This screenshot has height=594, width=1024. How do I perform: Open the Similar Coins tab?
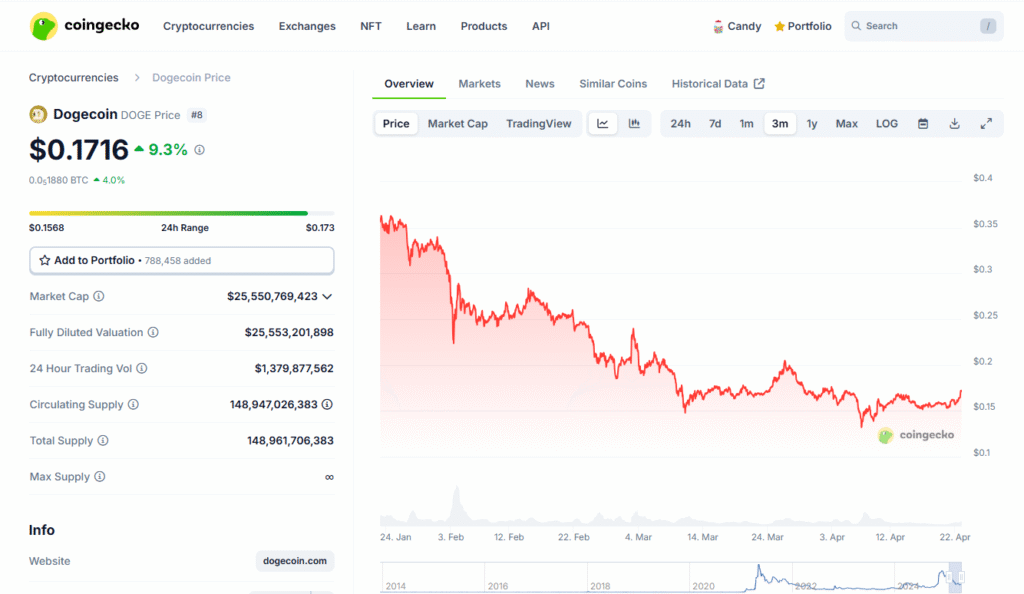pos(613,84)
